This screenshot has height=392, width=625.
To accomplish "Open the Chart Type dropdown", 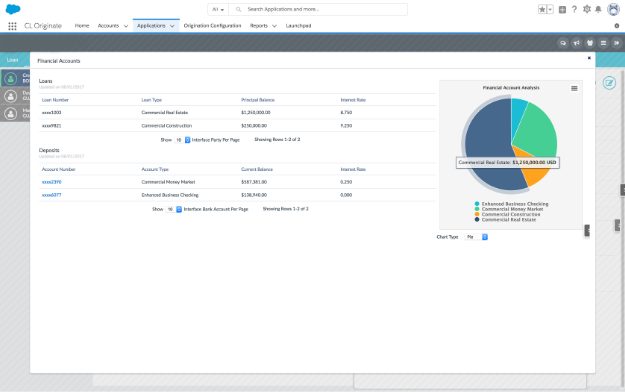I will tap(476, 237).
